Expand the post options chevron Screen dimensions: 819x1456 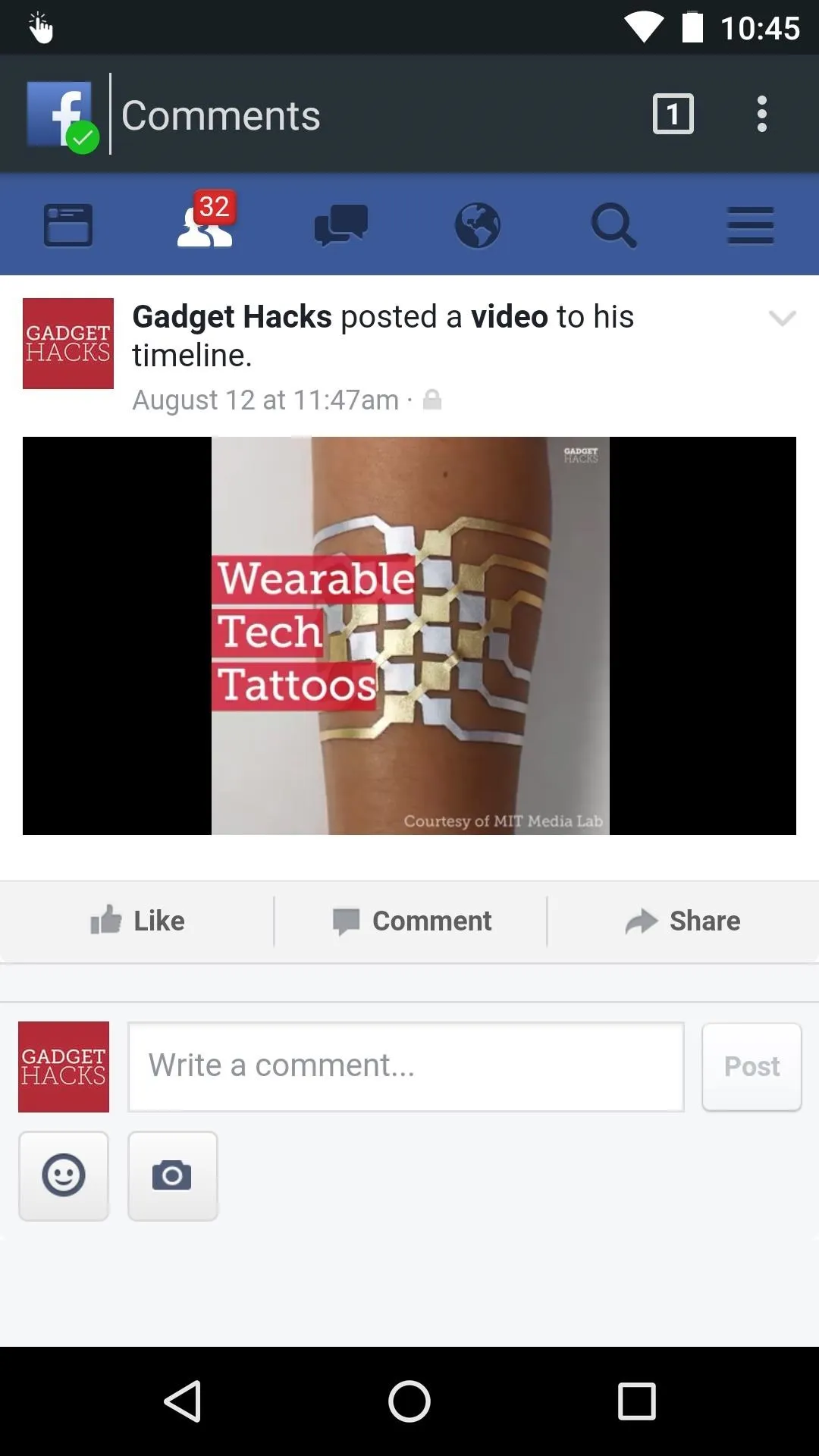click(x=783, y=318)
